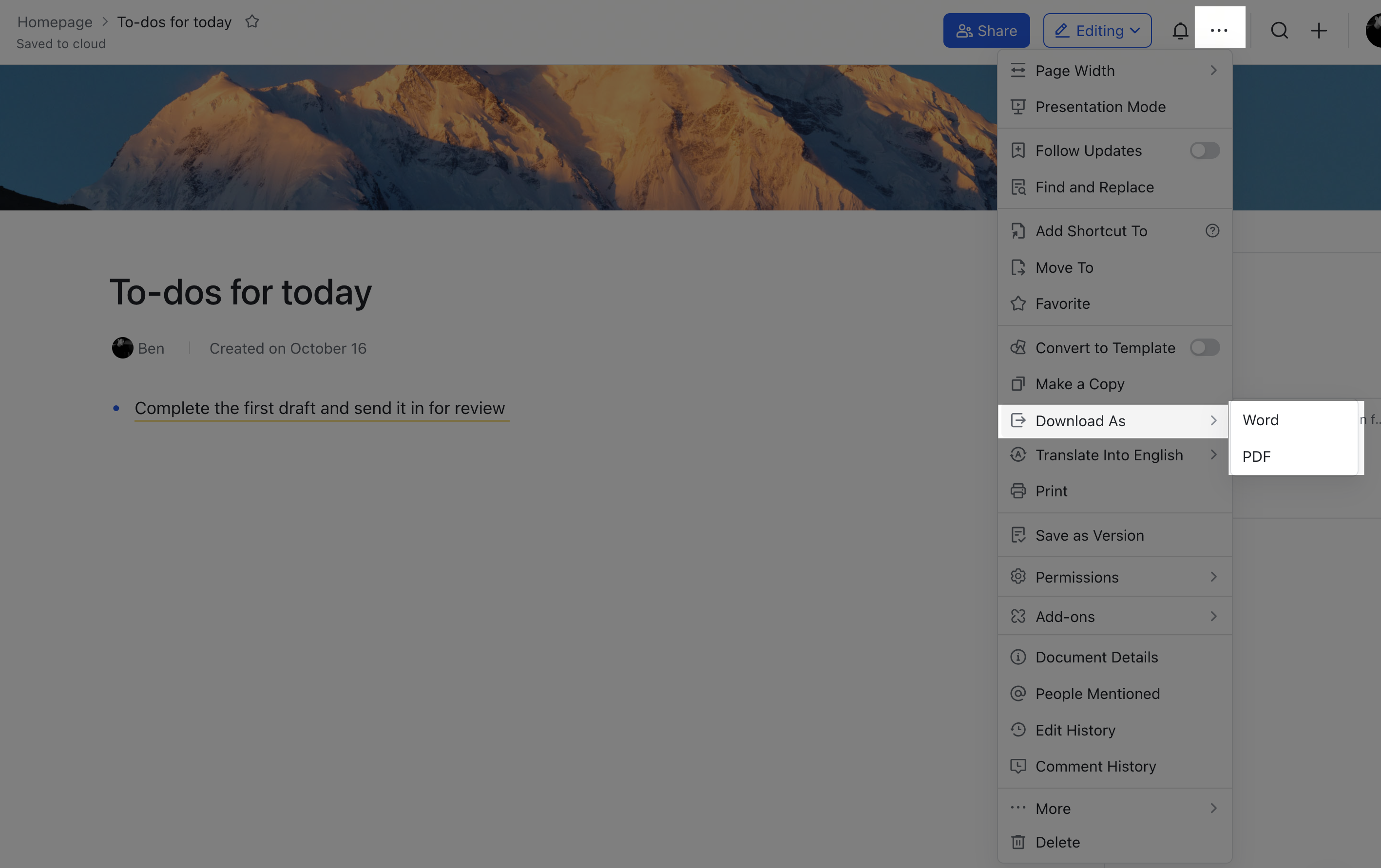
Task: Open search with the magnifier icon
Action: pos(1279,30)
